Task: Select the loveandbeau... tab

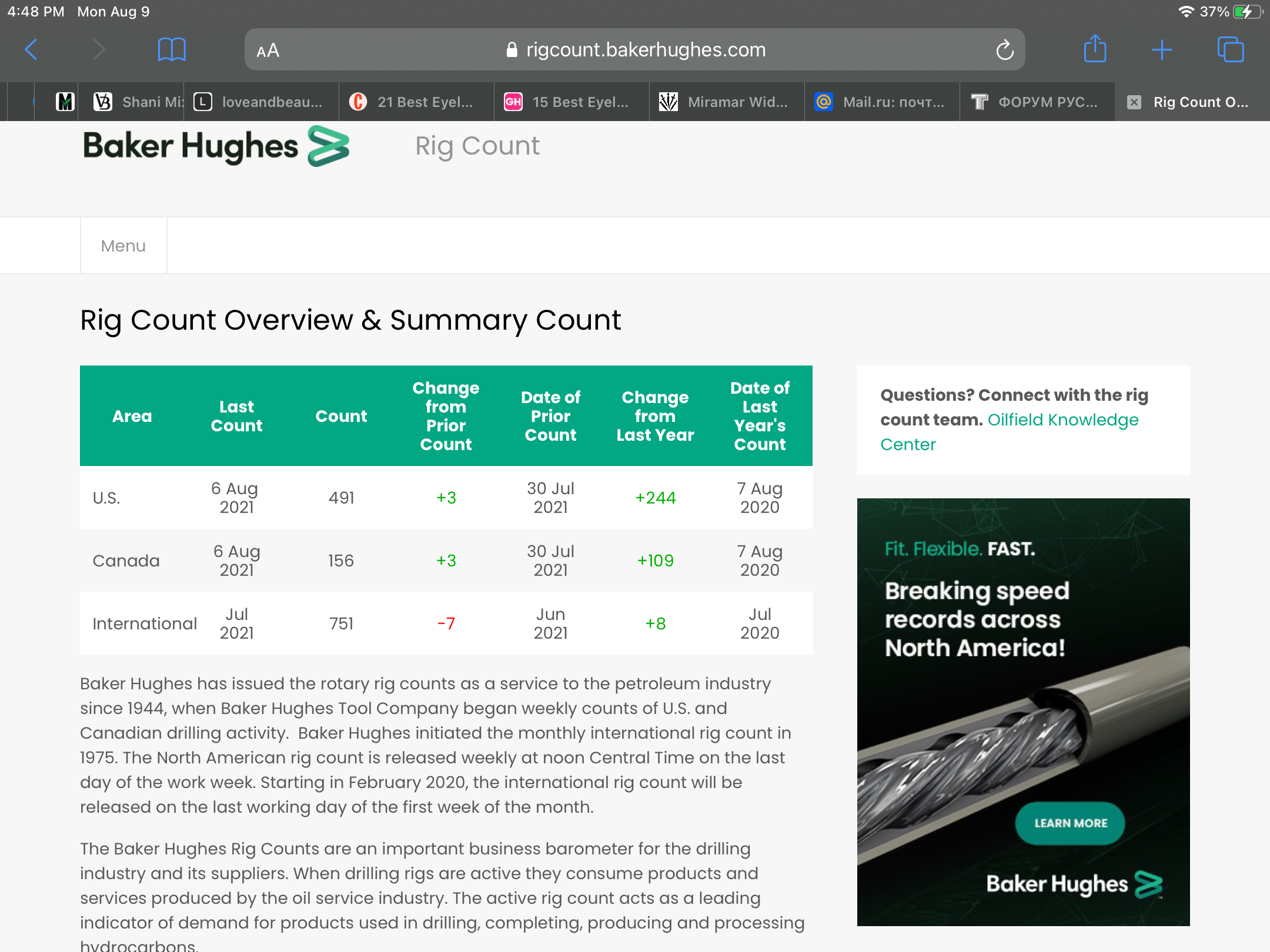Action: tap(261, 102)
